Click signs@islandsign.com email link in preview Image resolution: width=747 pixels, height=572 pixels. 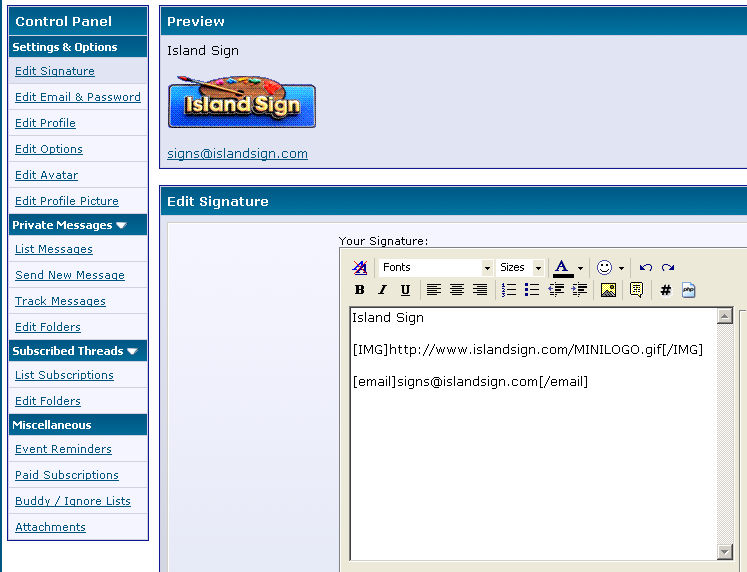237,154
